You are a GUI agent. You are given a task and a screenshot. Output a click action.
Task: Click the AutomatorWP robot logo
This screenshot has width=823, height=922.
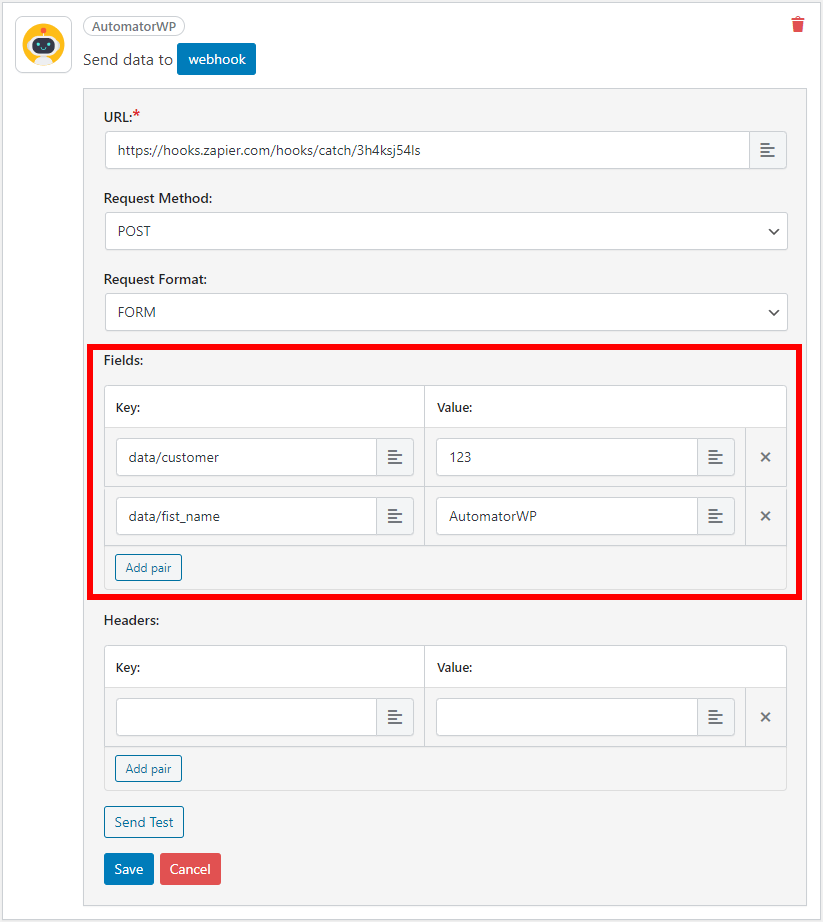(43, 44)
